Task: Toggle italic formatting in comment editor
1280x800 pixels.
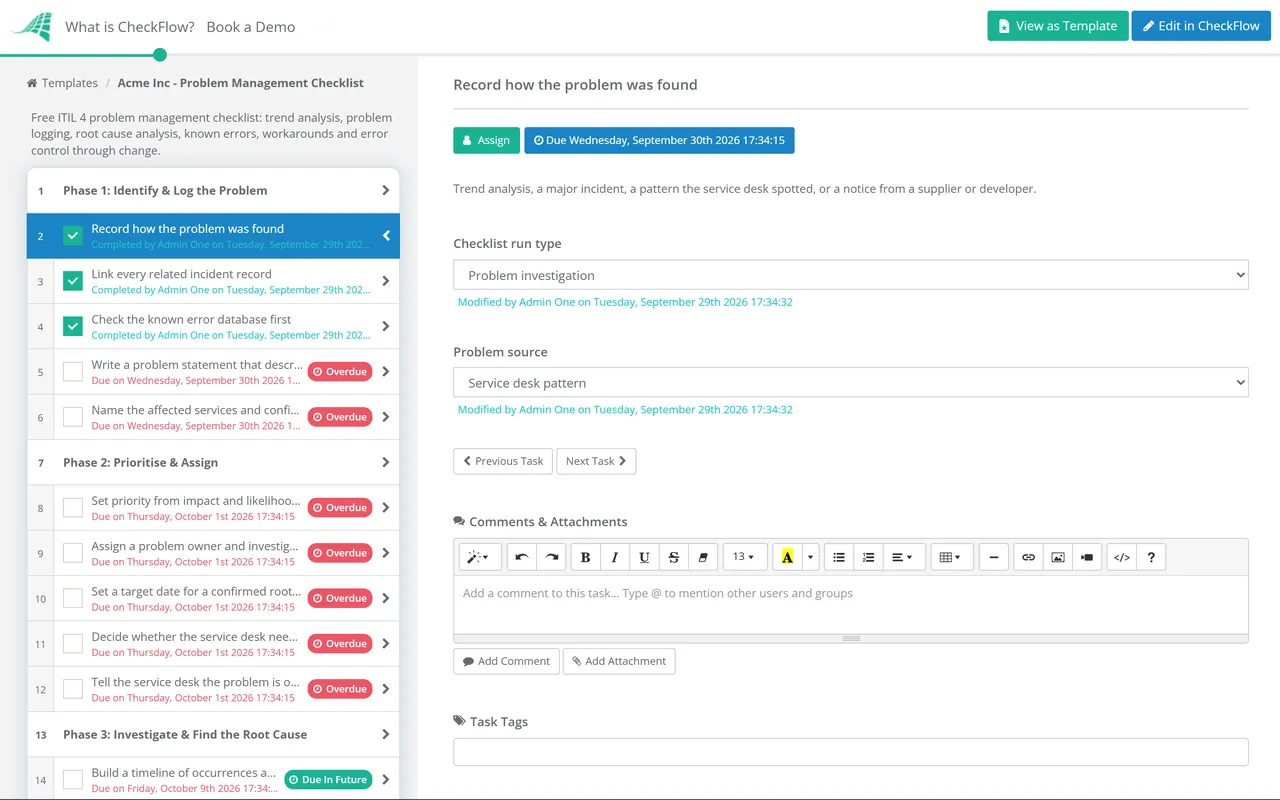Action: (x=614, y=557)
